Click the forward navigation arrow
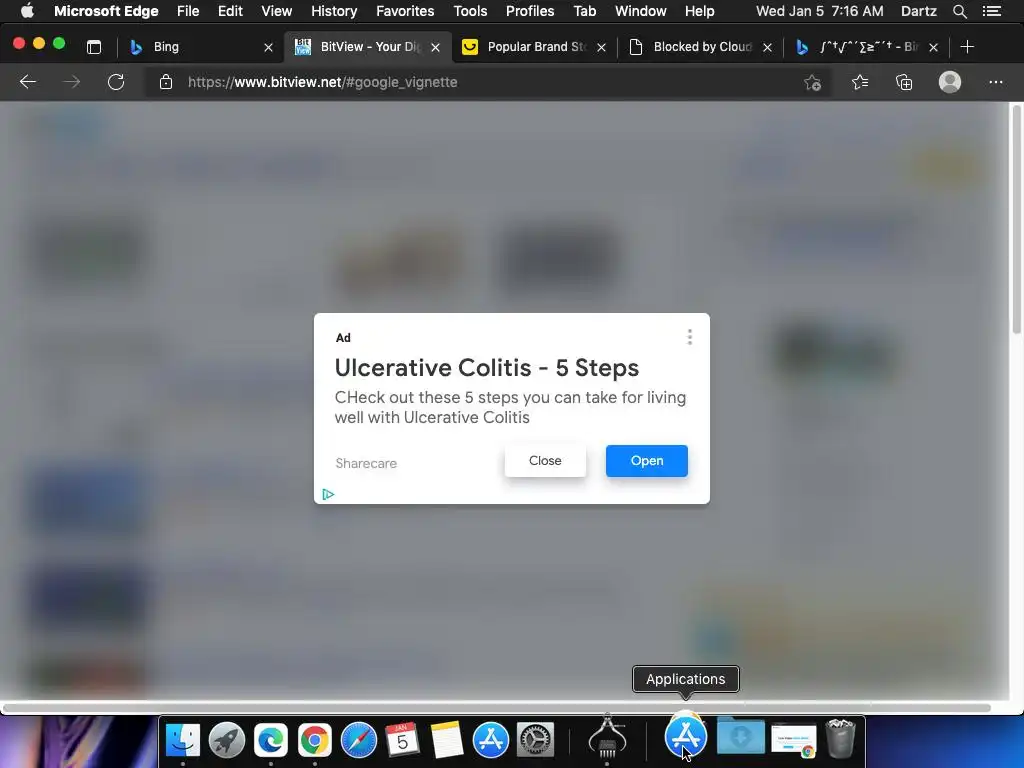The width and height of the screenshot is (1024, 768). click(72, 82)
